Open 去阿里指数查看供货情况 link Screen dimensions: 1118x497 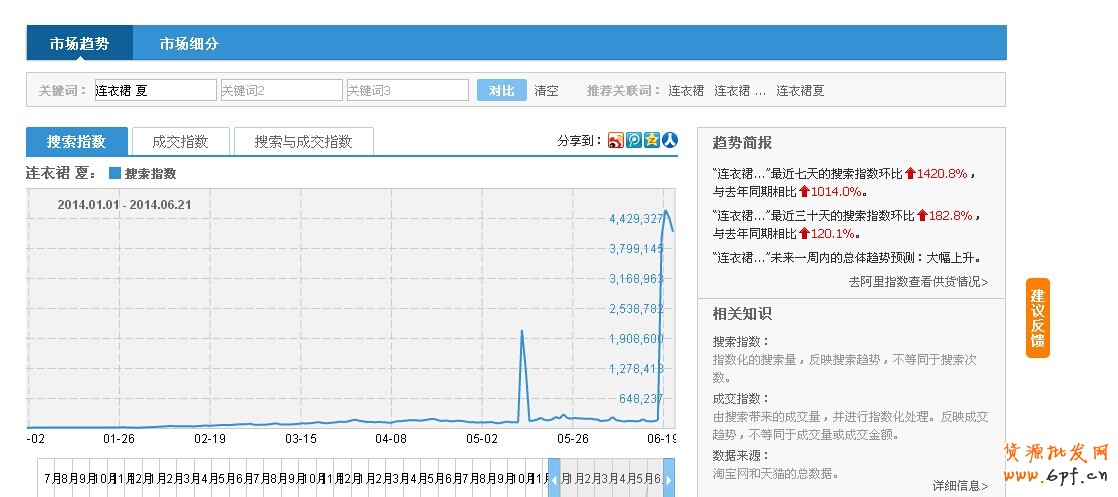(x=918, y=282)
